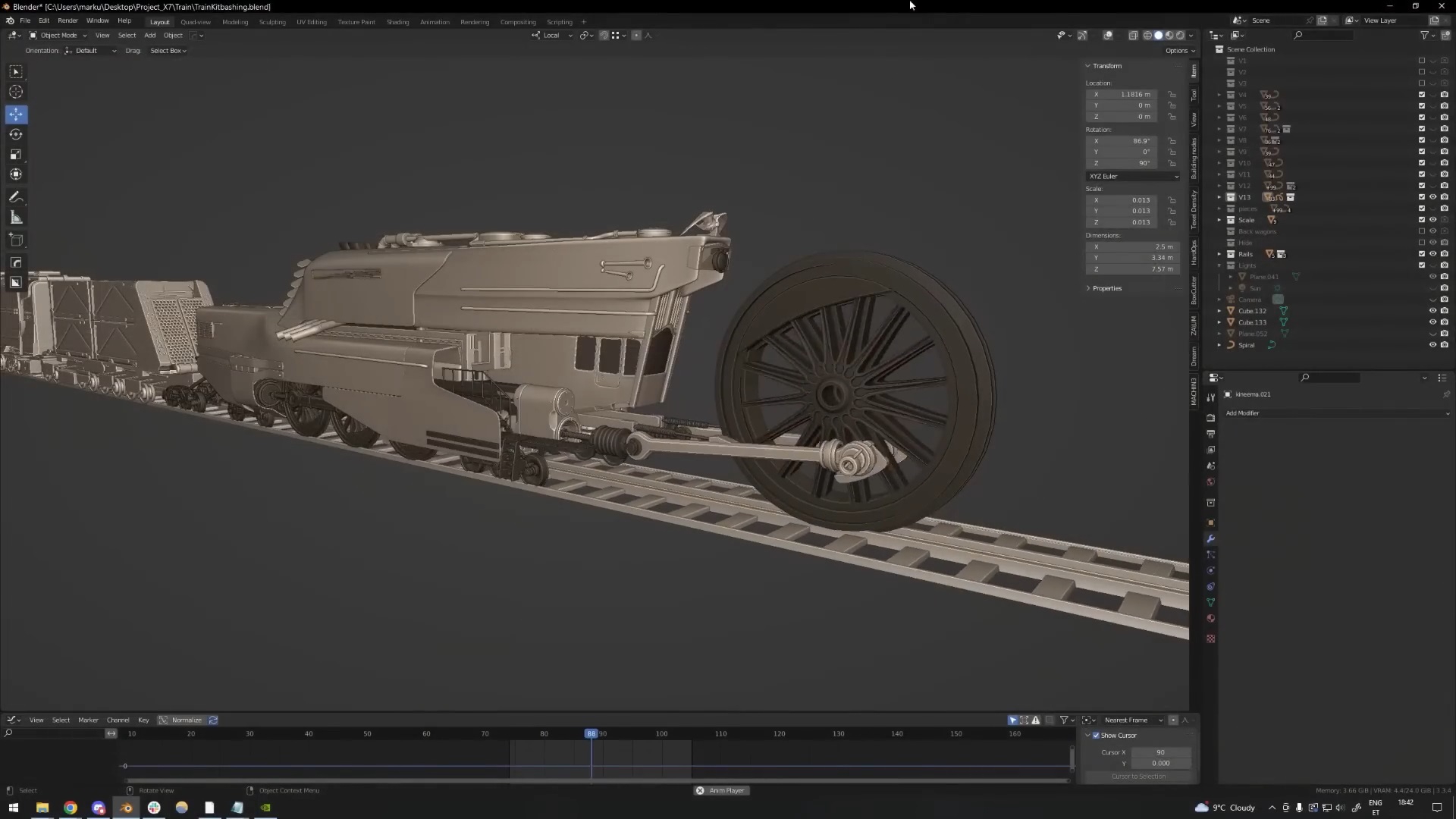Select the Rotate tool
This screenshot has height=819, width=1456.
(x=16, y=134)
